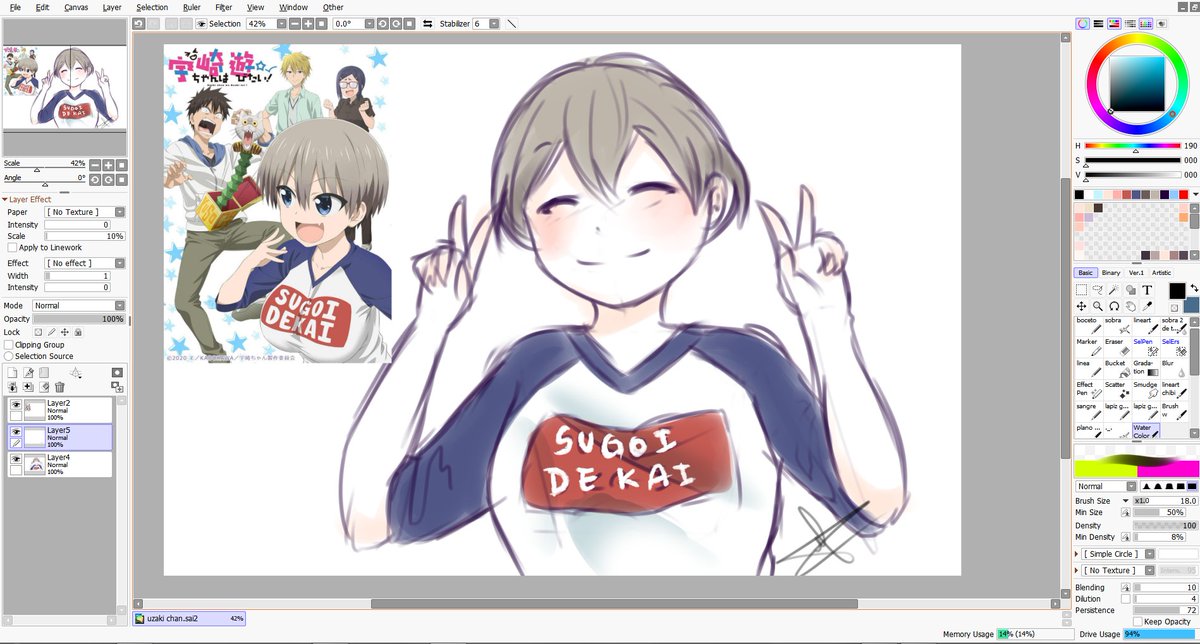The height and width of the screenshot is (644, 1200).
Task: Toggle the Dilution pressure checkbox
Action: 1126,598
